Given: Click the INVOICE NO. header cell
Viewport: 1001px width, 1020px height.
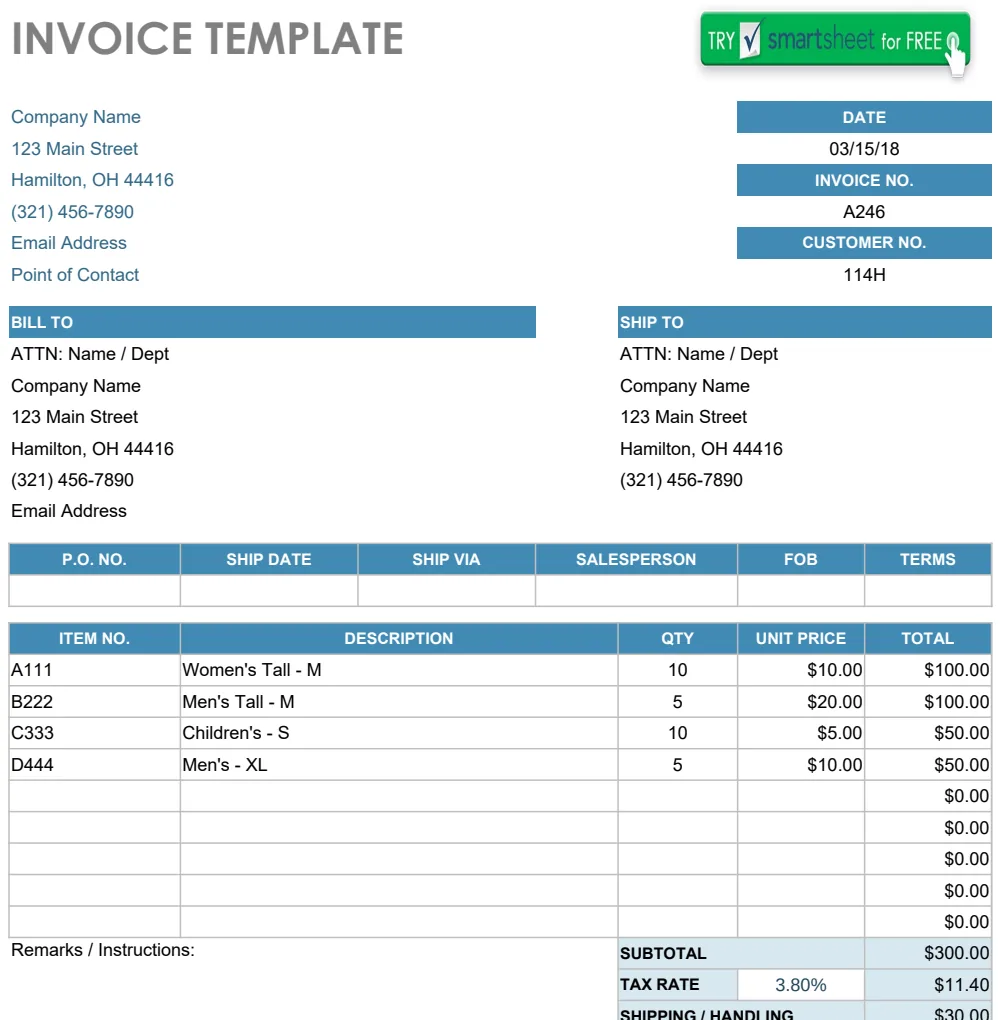Looking at the screenshot, I should pos(864,180).
